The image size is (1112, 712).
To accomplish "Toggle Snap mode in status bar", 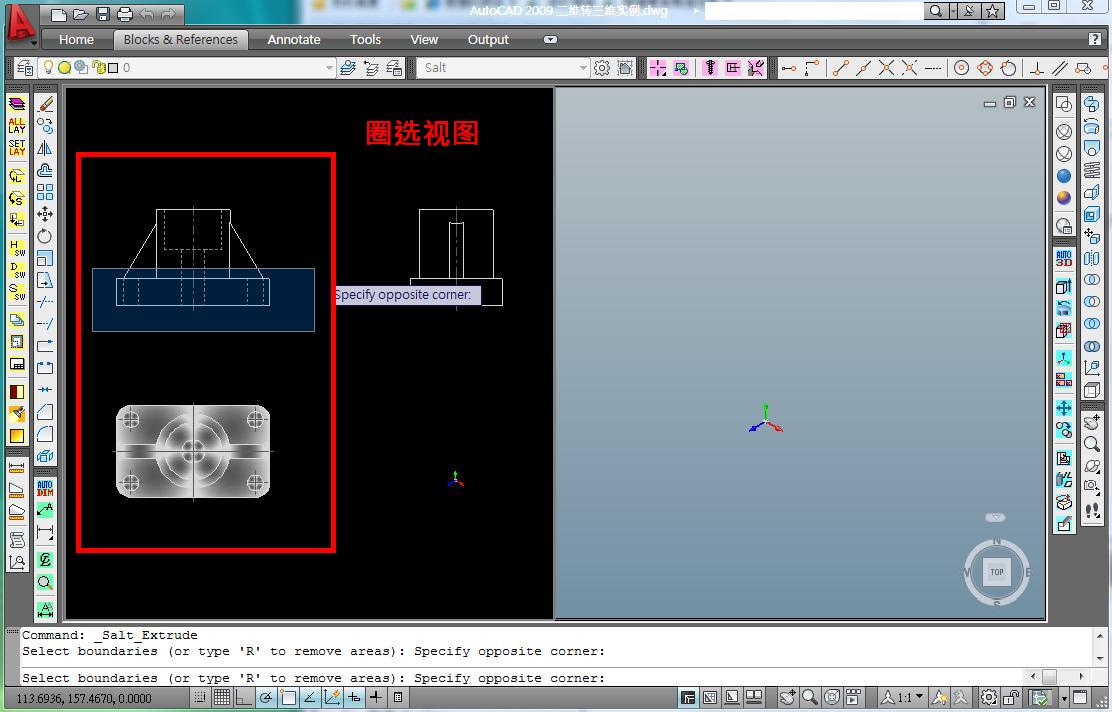I will tap(201, 698).
